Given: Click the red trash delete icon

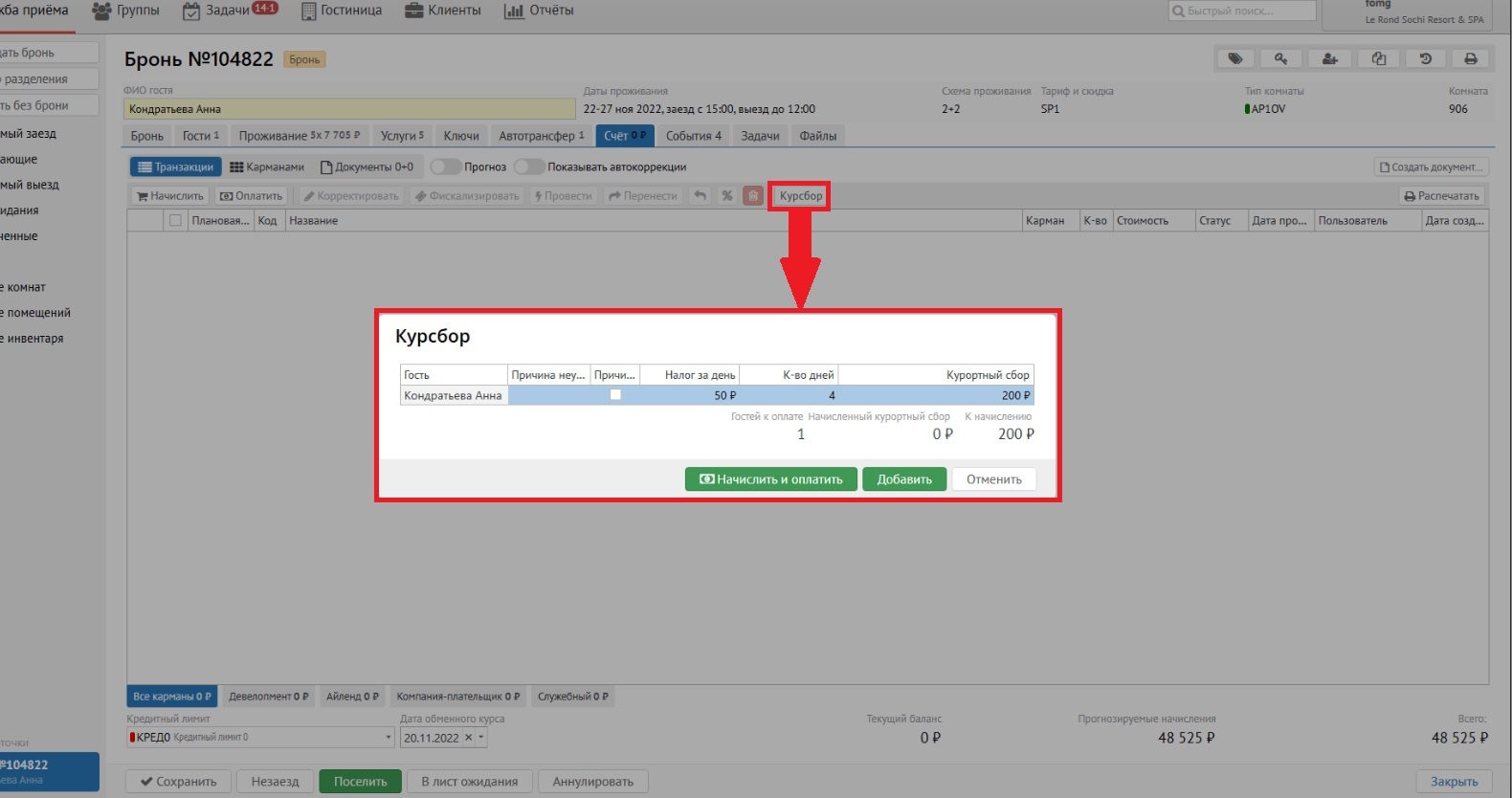Looking at the screenshot, I should 753,196.
